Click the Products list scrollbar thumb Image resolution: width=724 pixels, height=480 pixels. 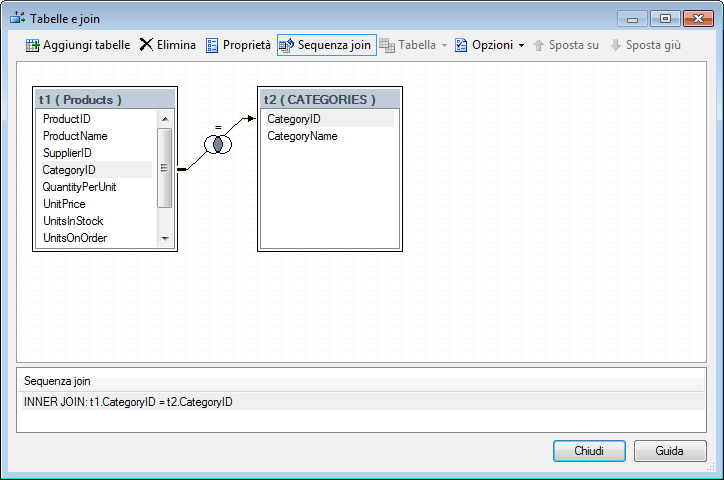pyautogui.click(x=164, y=168)
